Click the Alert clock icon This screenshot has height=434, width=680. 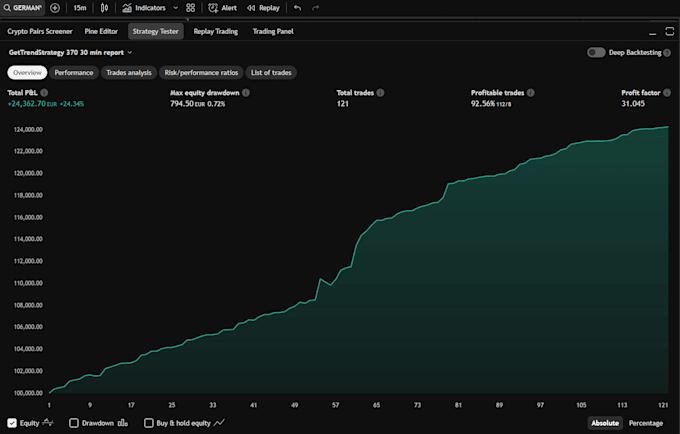(213, 7)
